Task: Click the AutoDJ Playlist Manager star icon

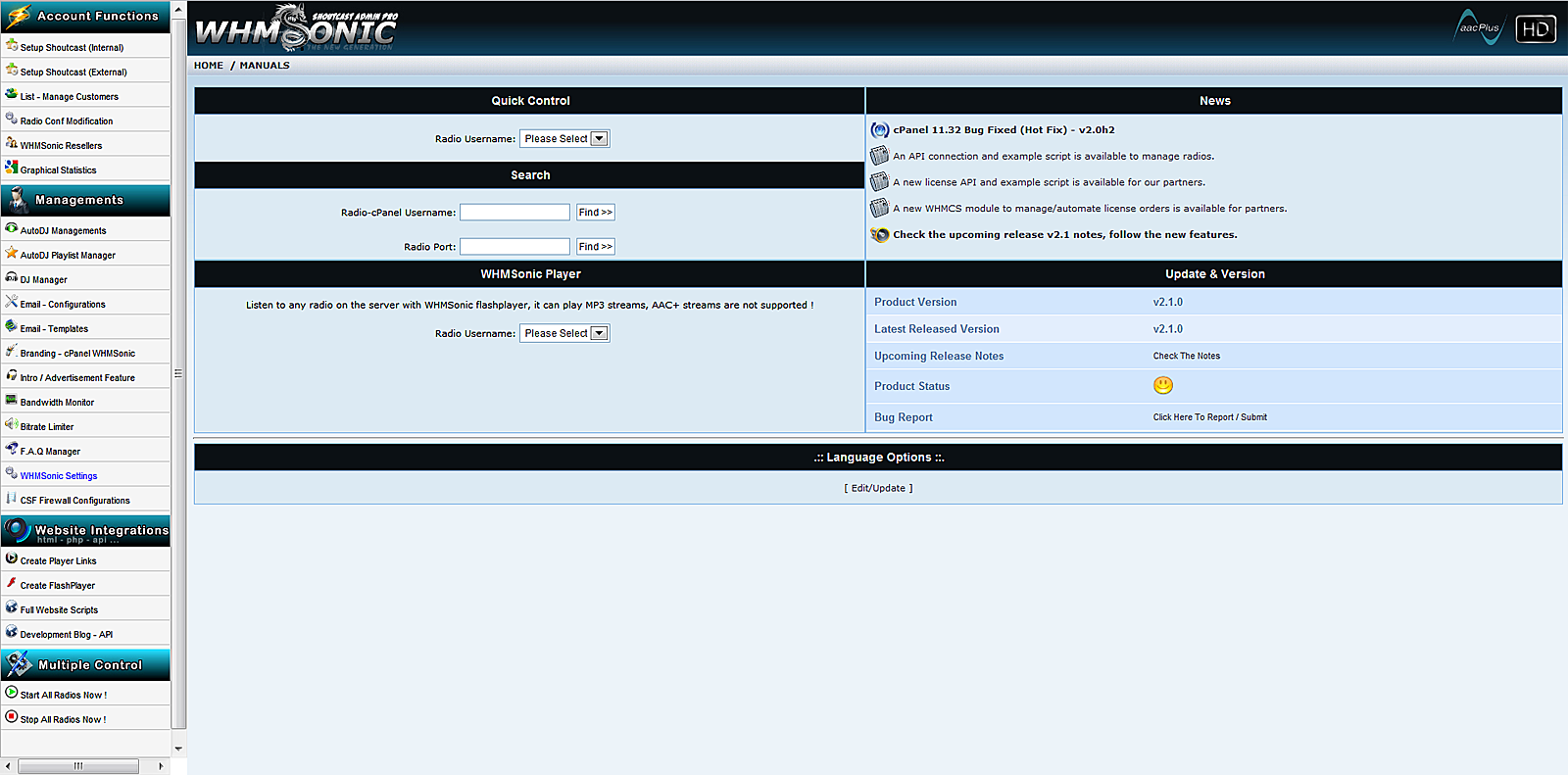Action: (12, 253)
